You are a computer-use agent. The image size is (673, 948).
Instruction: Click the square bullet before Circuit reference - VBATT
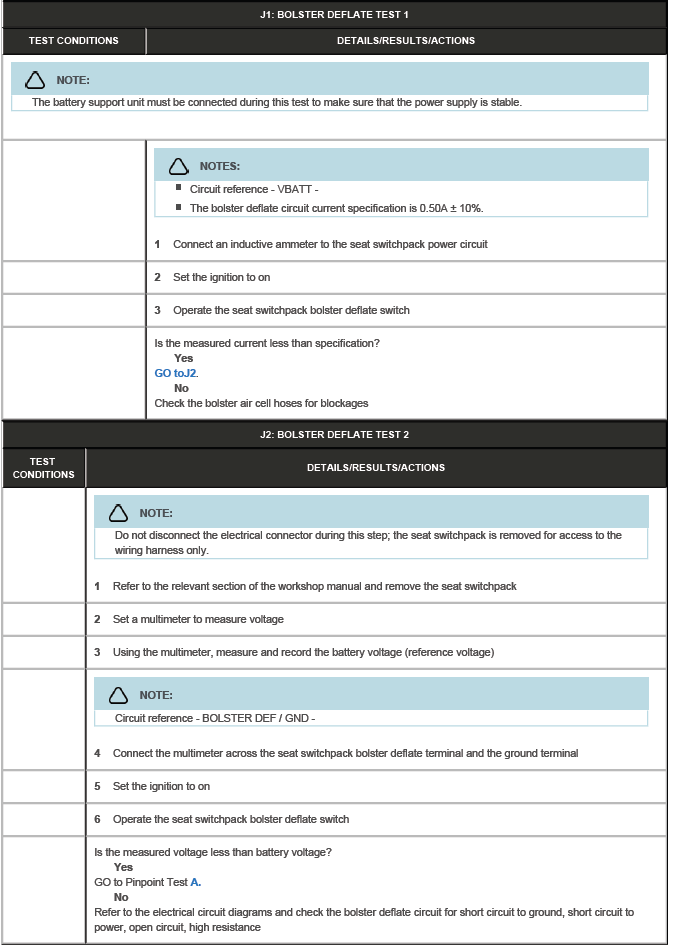click(x=178, y=187)
